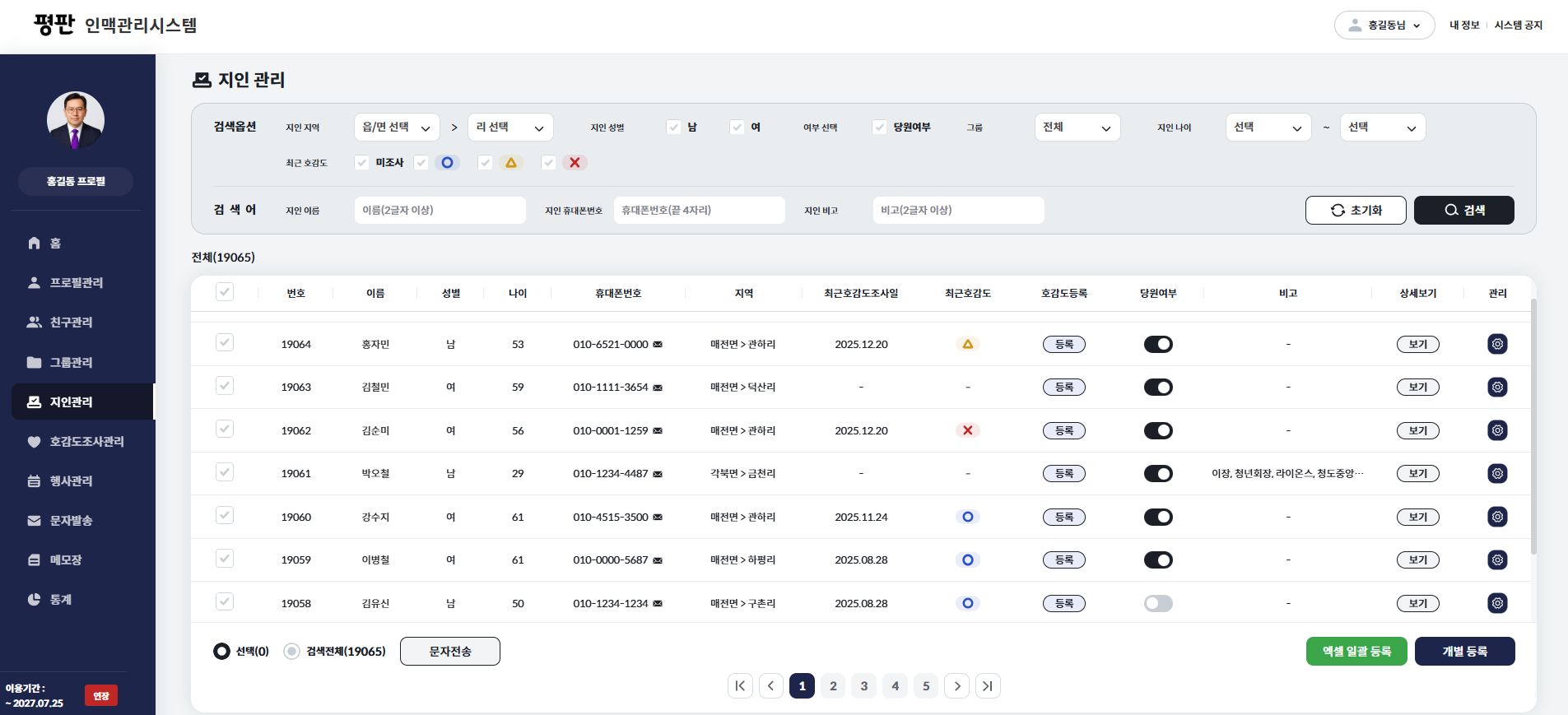Click the message icon beside 010-1111-3654
The width and height of the screenshot is (1568, 715).
658,388
